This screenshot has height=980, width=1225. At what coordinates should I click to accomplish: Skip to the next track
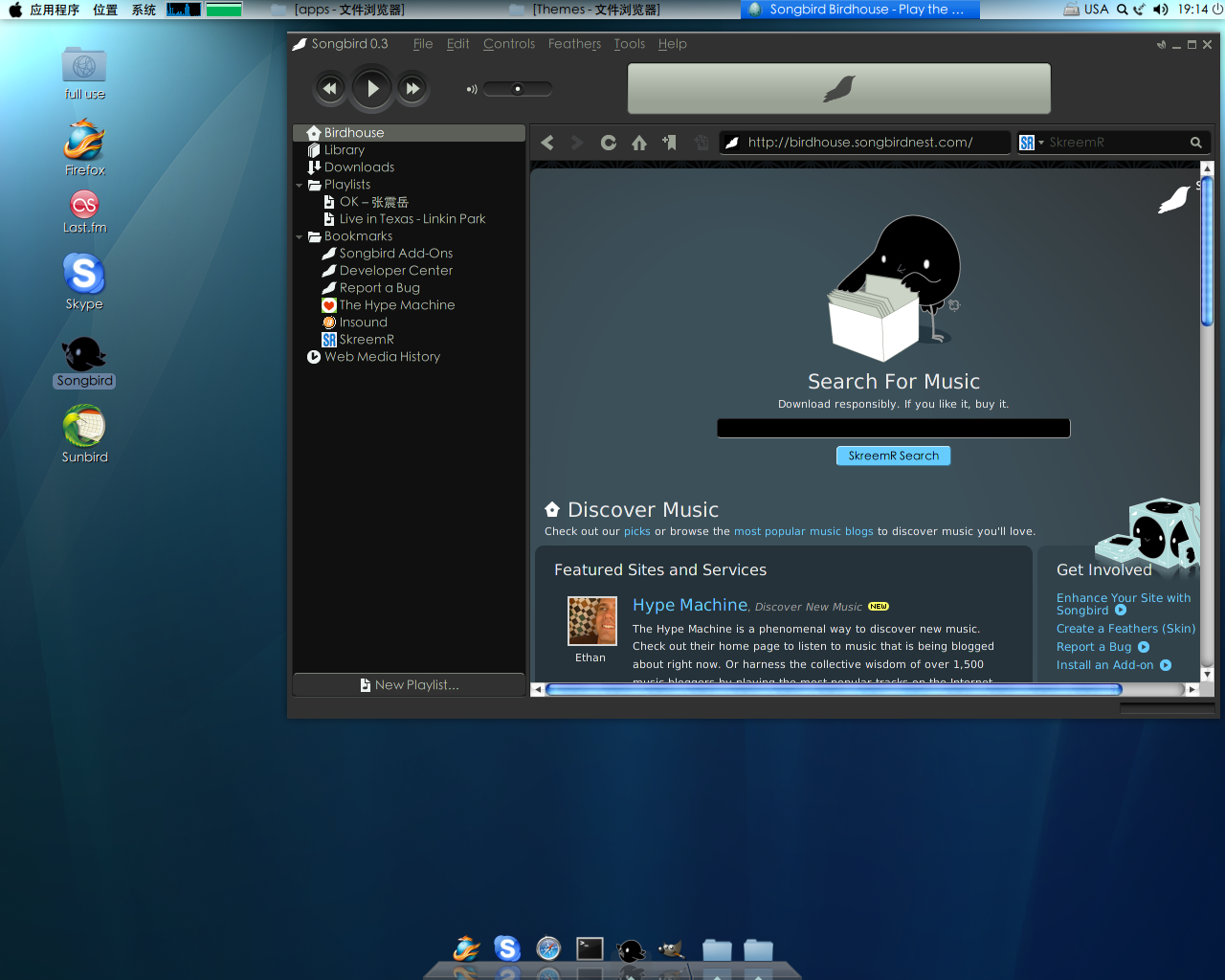pyautogui.click(x=412, y=89)
